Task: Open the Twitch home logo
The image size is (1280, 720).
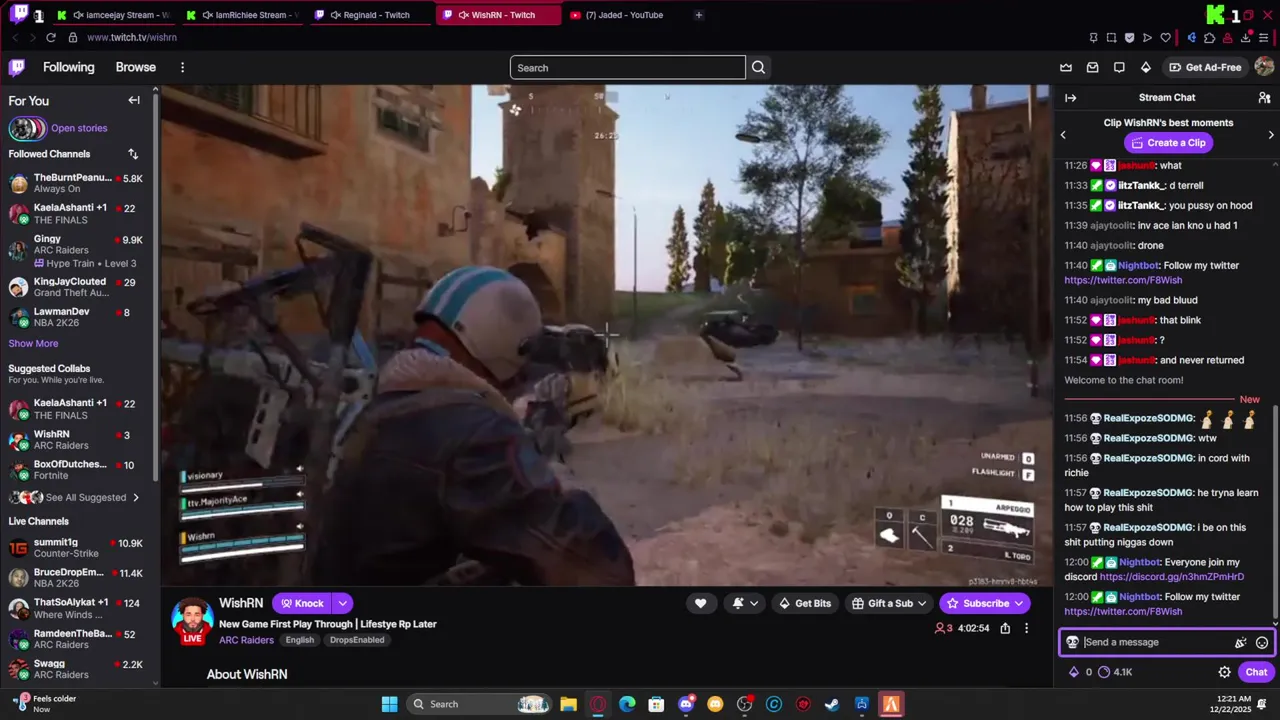Action: coord(17,67)
